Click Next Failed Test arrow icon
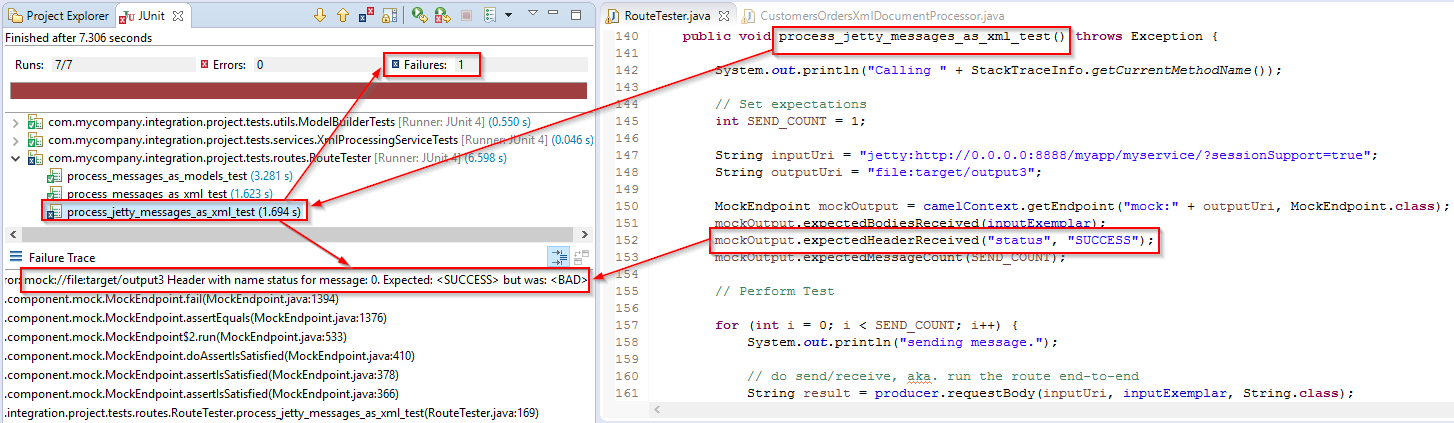Viewport: 1454px width, 423px height. click(x=319, y=15)
